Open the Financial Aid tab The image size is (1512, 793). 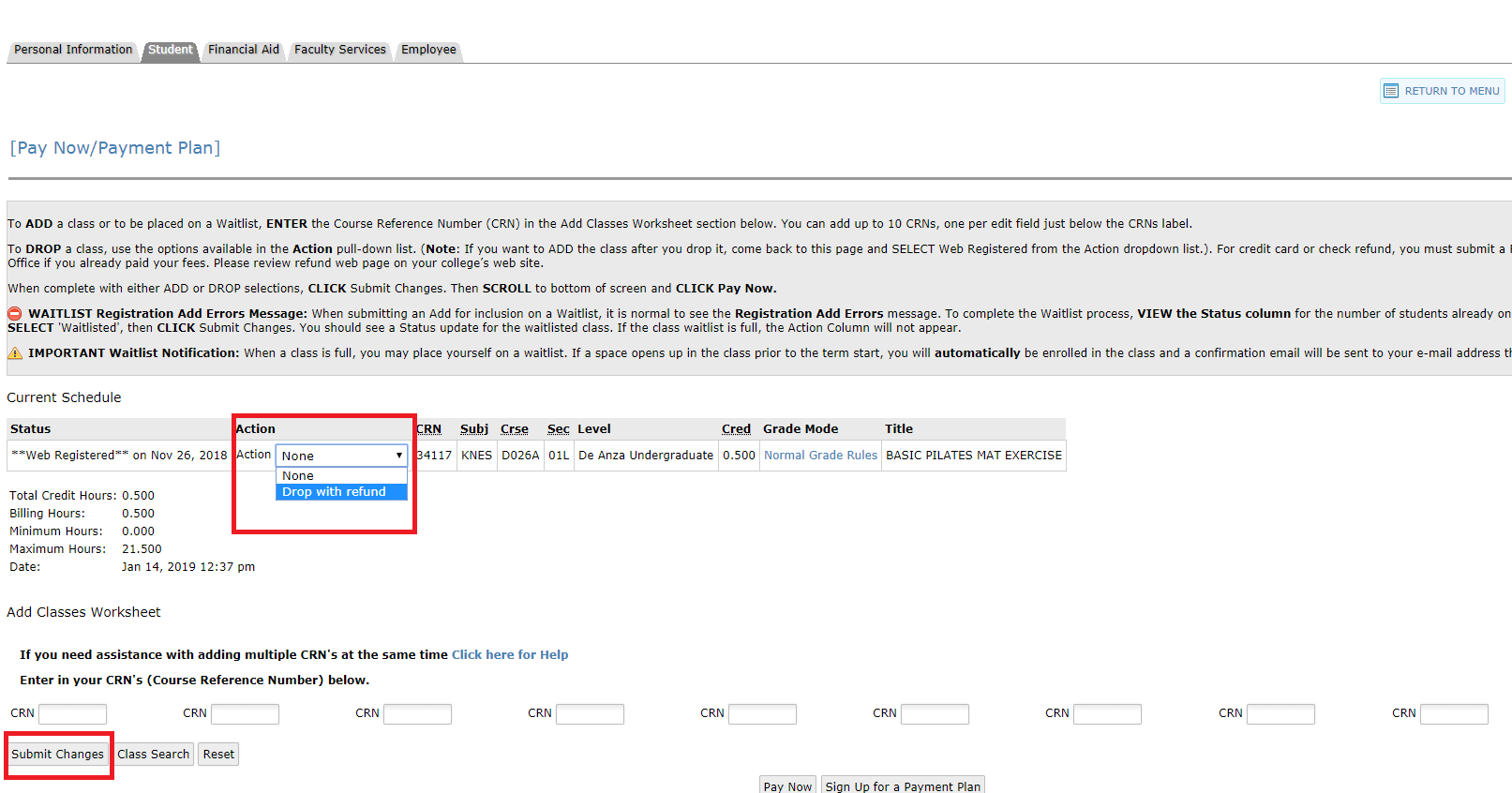pyautogui.click(x=244, y=50)
